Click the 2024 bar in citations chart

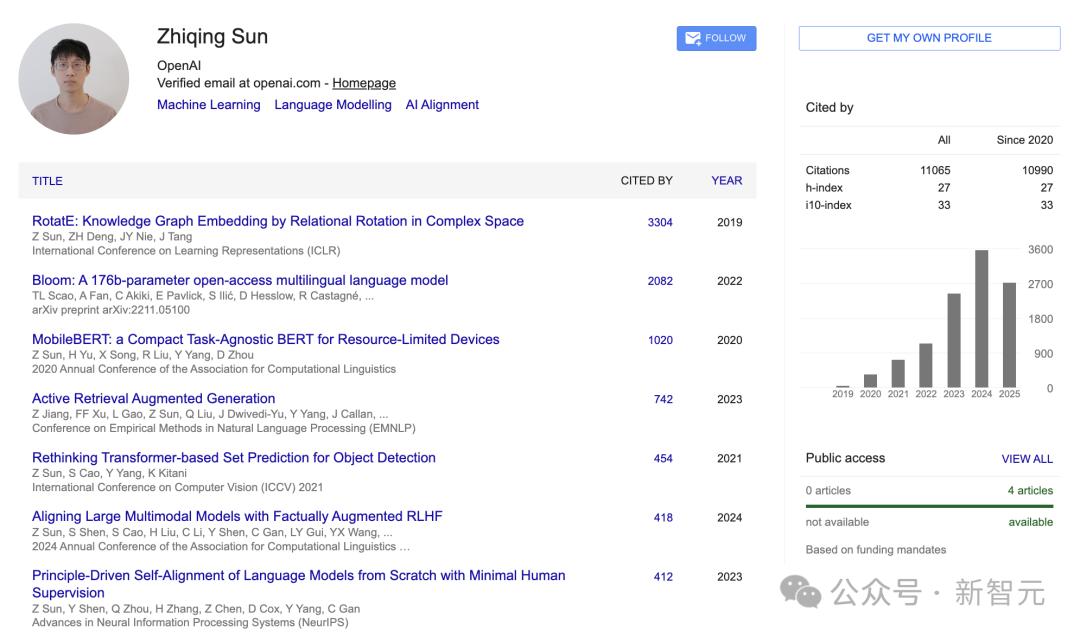click(x=982, y=319)
